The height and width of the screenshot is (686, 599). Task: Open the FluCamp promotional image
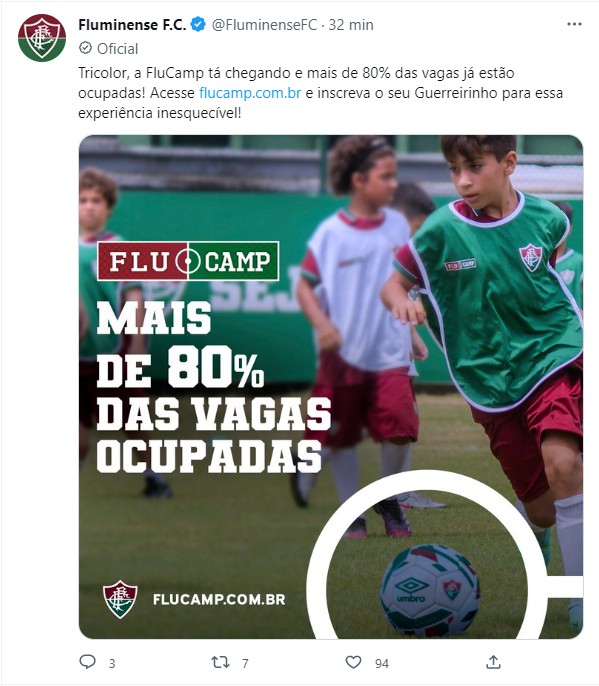click(x=331, y=387)
